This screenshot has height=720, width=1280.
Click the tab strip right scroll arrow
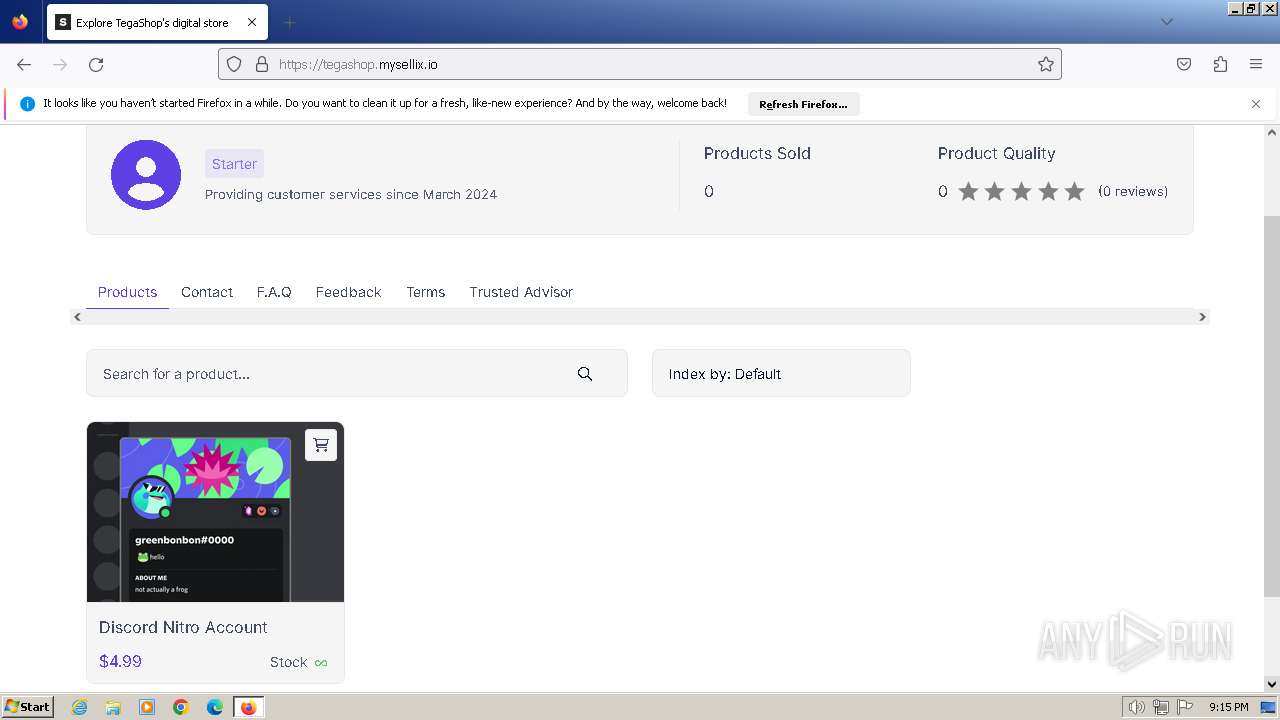1202,317
